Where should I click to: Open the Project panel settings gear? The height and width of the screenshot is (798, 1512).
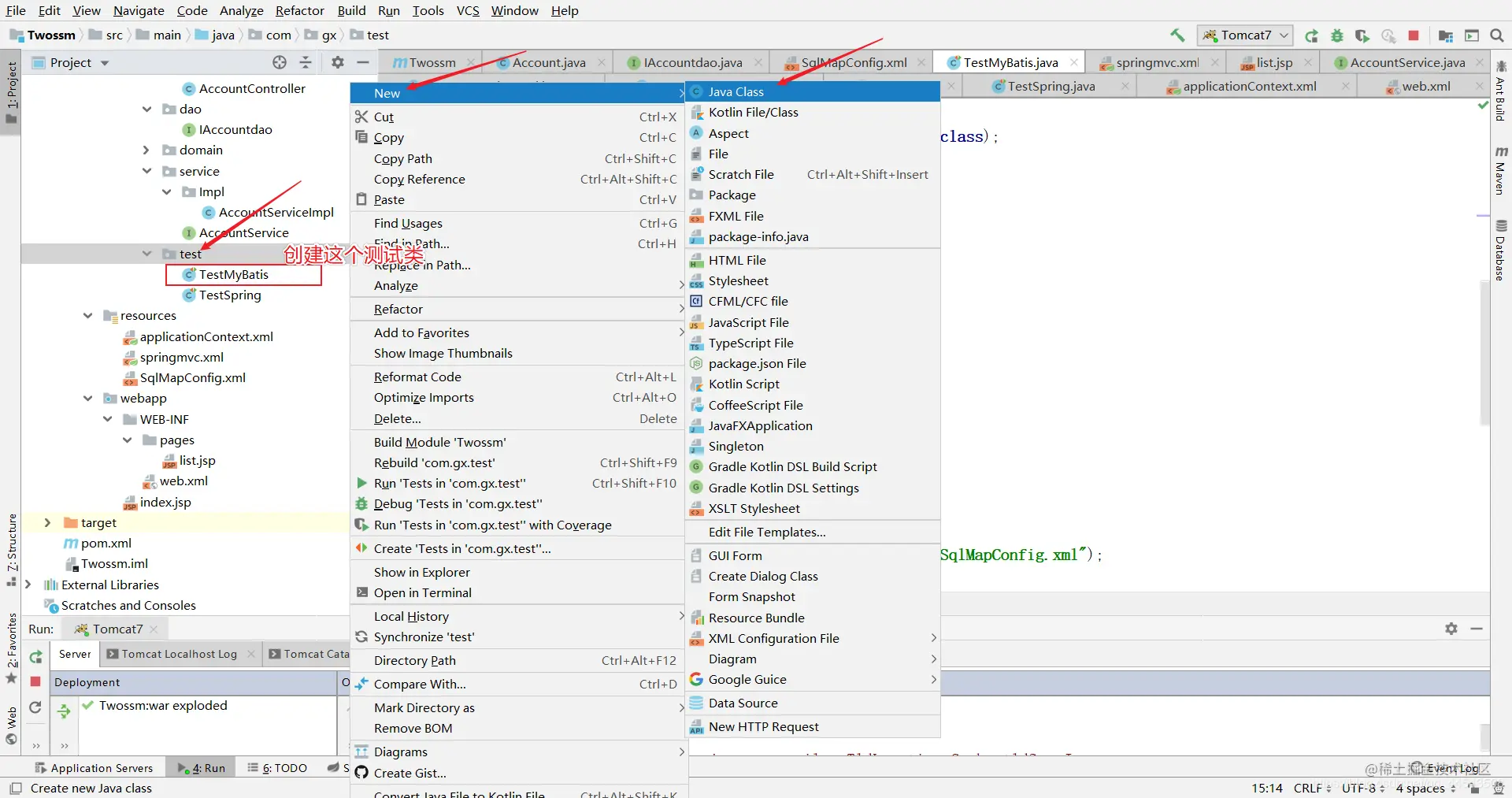pyautogui.click(x=338, y=62)
